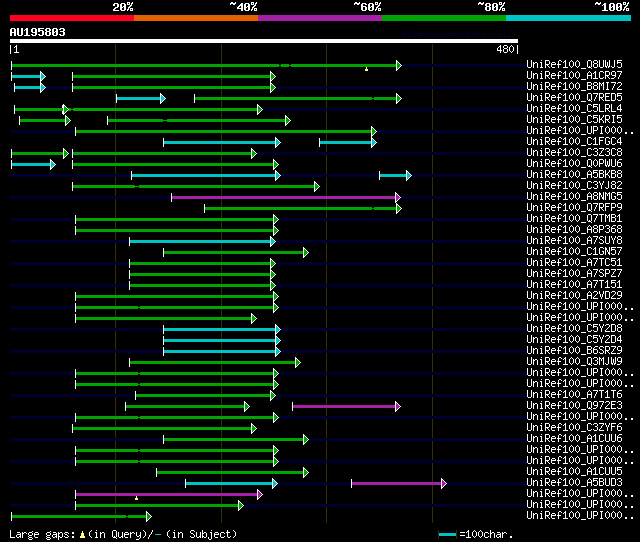Click the UniRef100_C5Y2D8 label
Screen dimensions: 640x542
point(574,329)
